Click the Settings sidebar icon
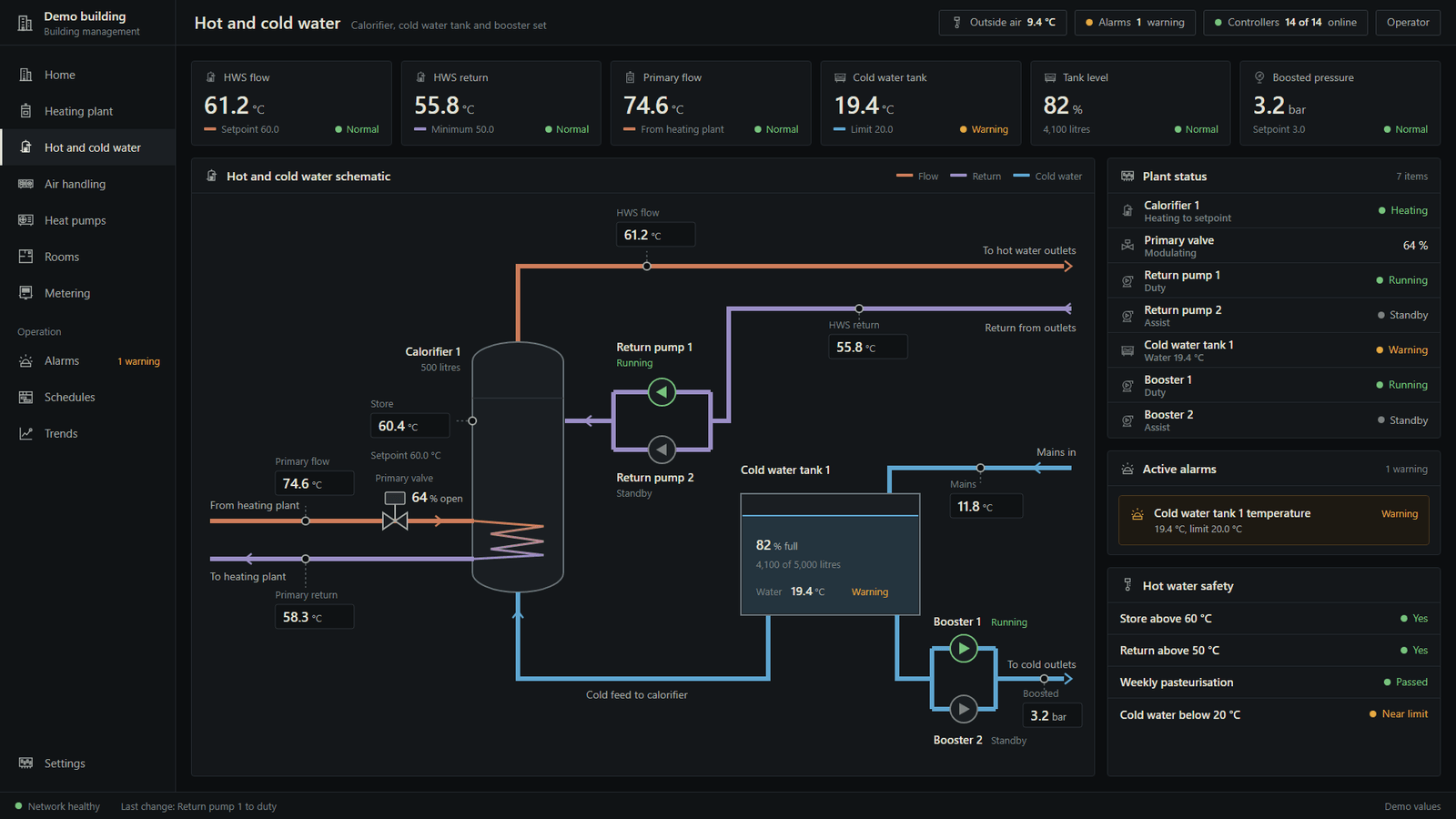This screenshot has width=1456, height=819. coord(25,763)
